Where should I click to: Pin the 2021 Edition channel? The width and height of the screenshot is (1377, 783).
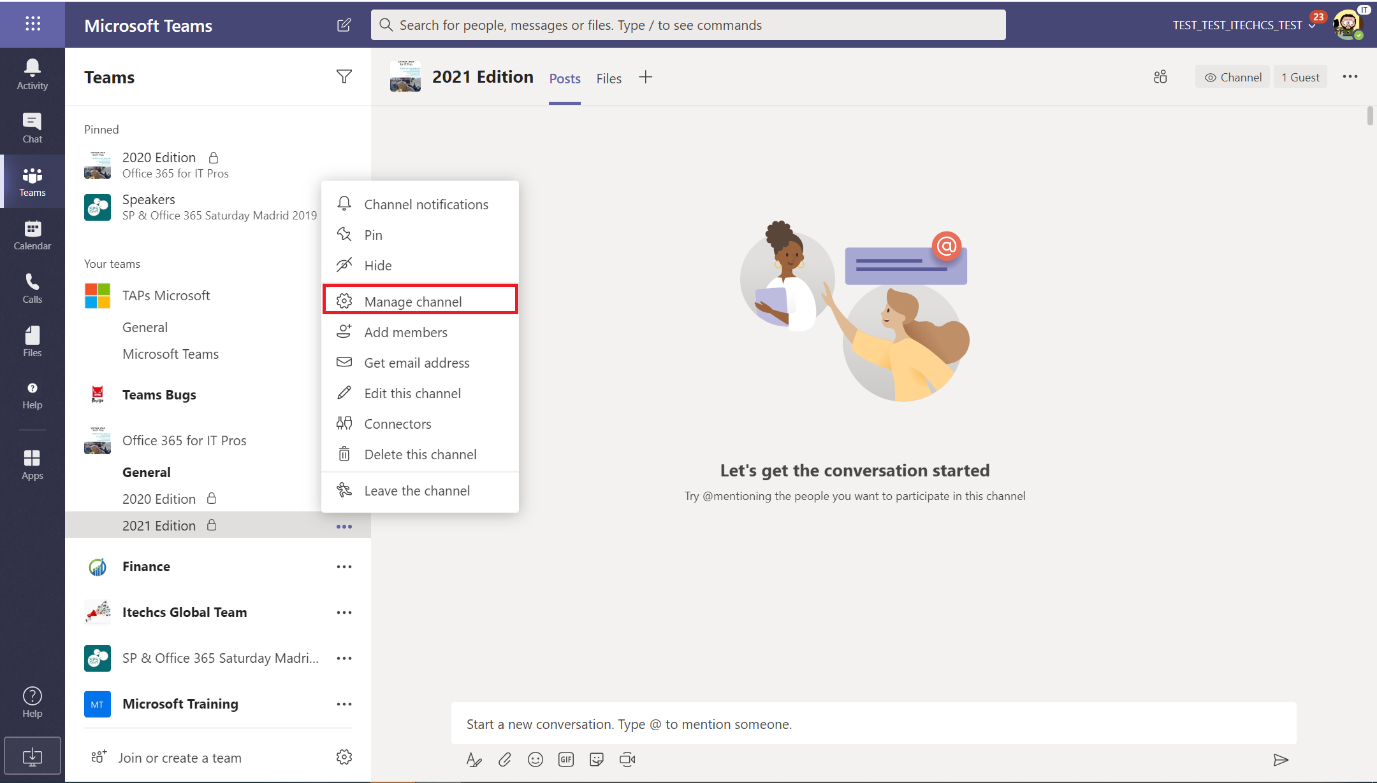[x=373, y=235]
